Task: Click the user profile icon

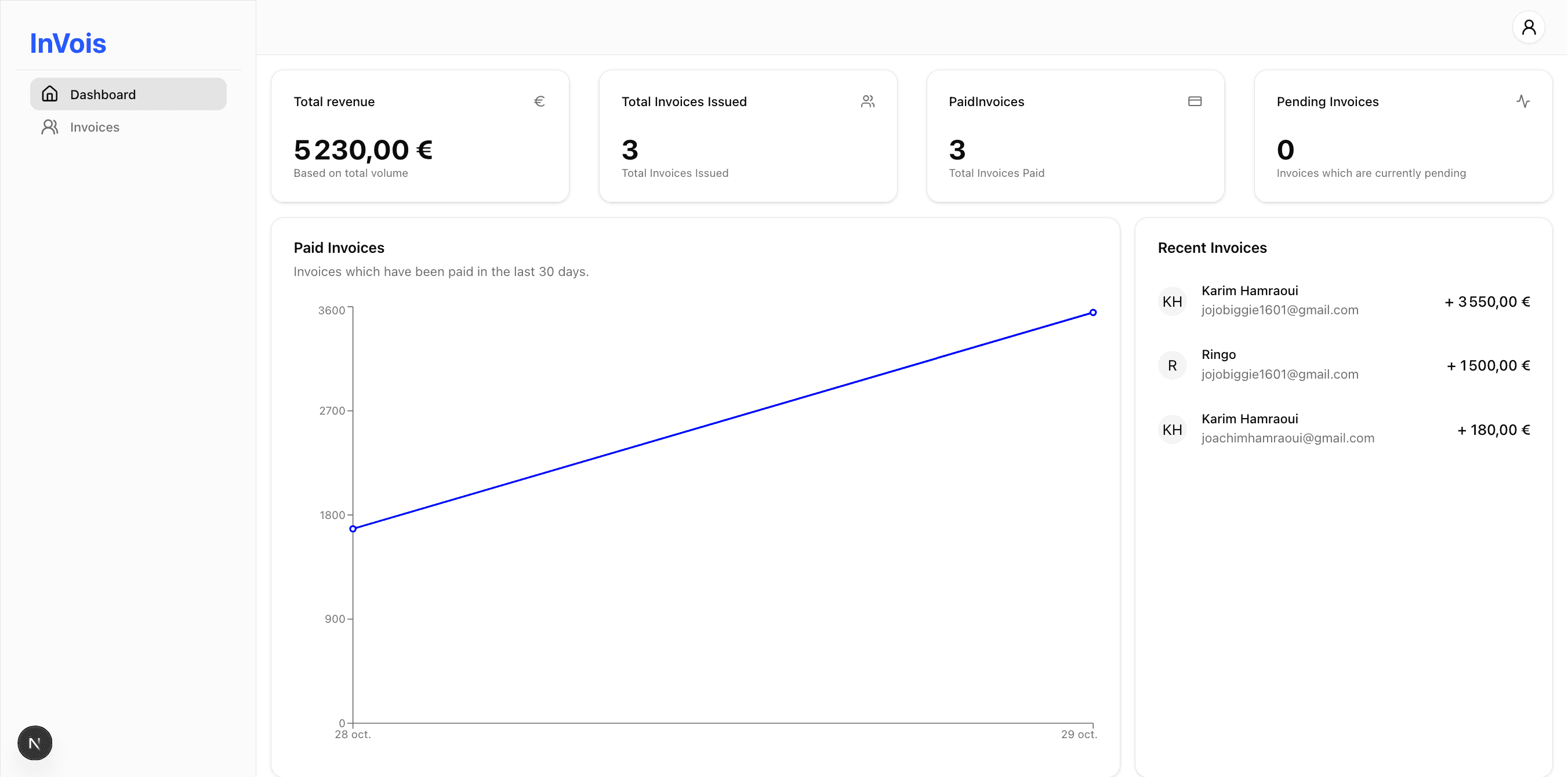Action: [x=1528, y=27]
